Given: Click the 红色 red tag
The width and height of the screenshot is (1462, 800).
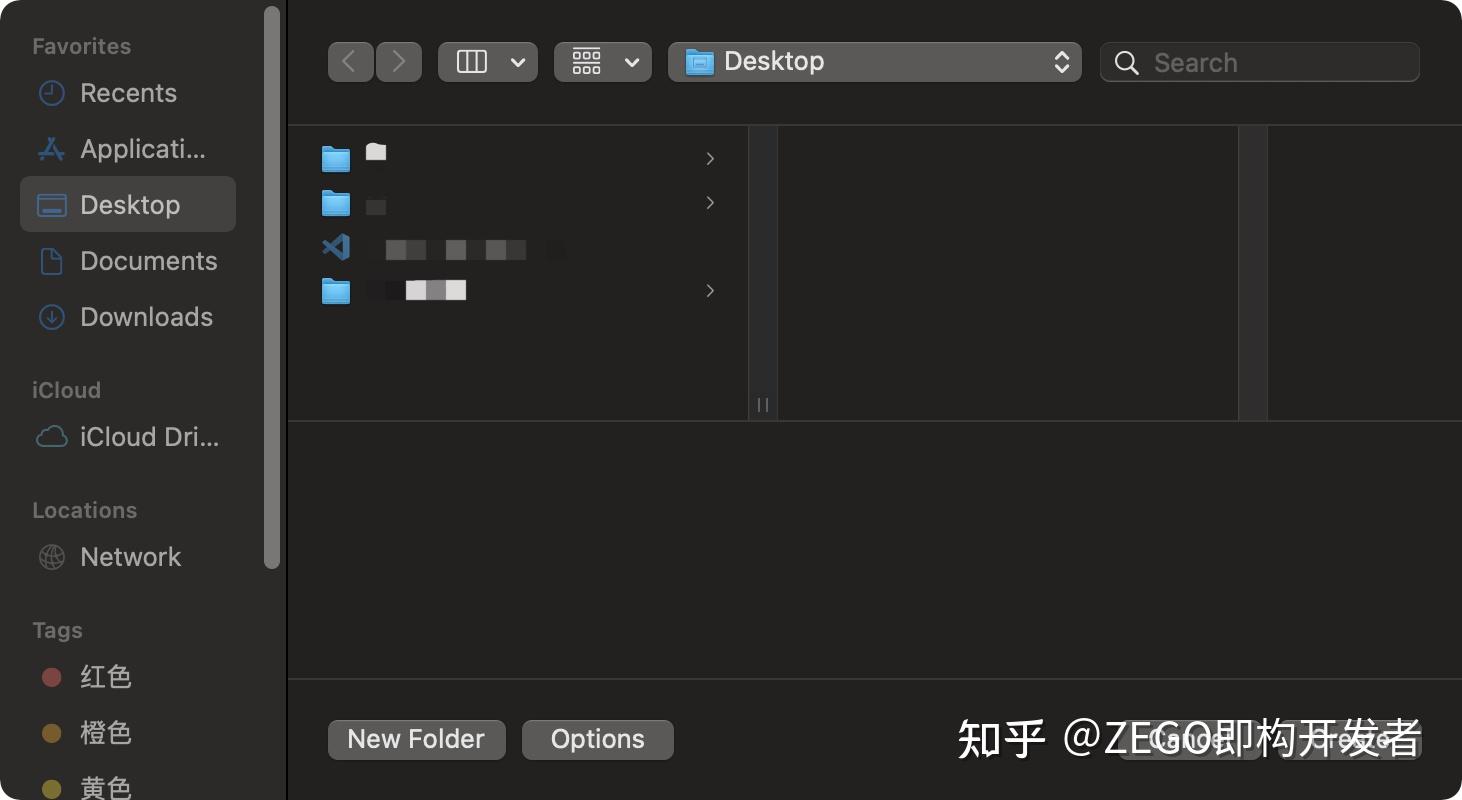Looking at the screenshot, I should point(106,677).
